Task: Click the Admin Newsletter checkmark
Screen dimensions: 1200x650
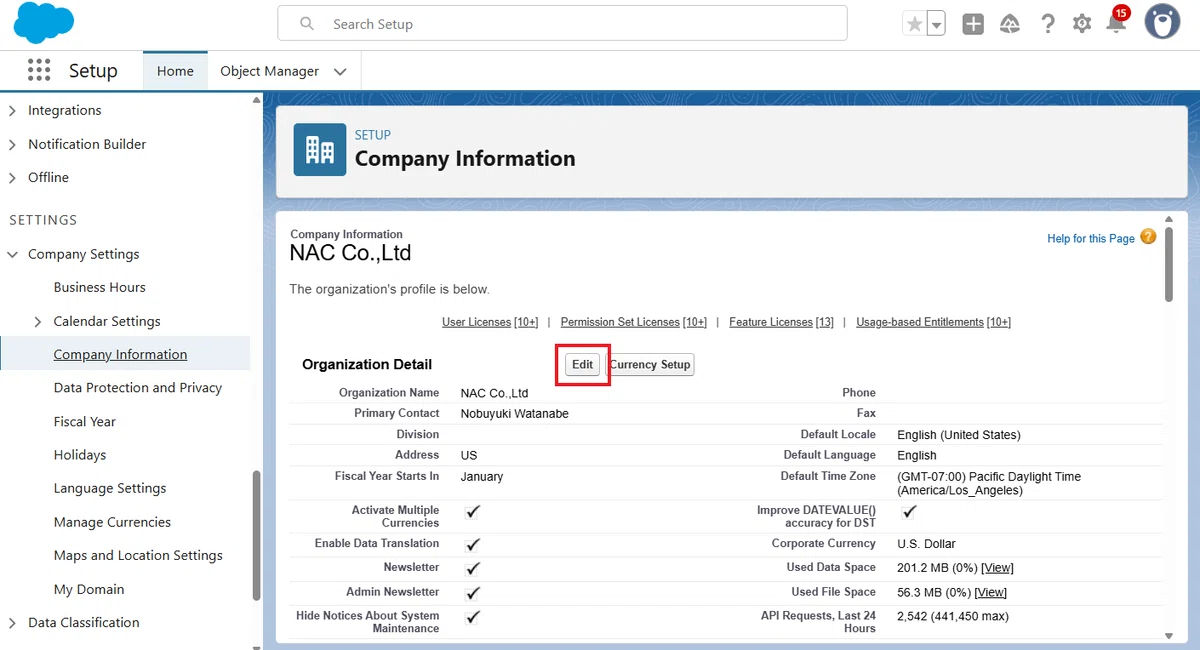Action: (x=473, y=592)
